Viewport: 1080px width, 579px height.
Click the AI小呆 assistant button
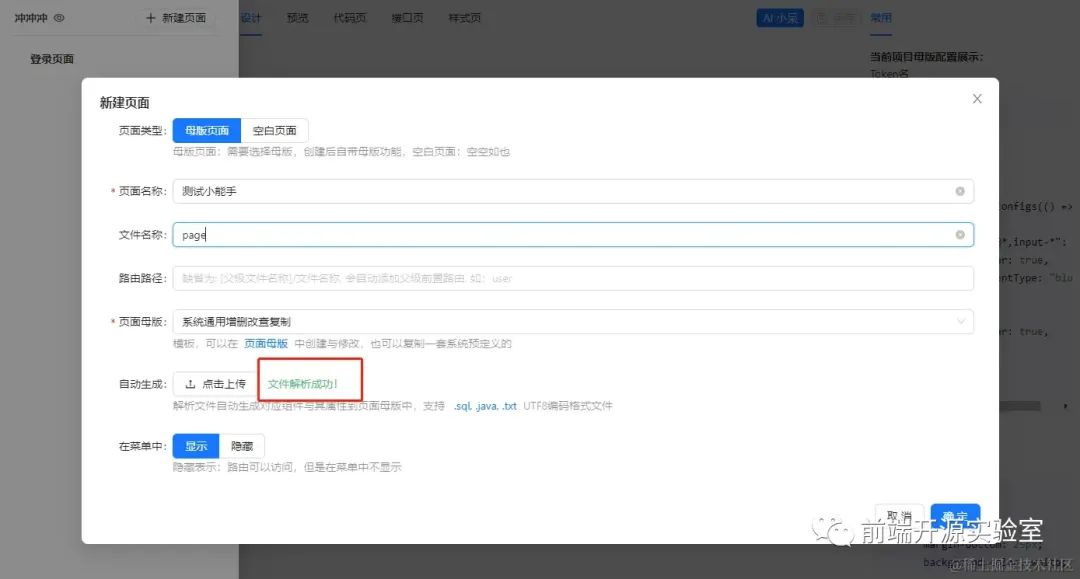point(779,17)
